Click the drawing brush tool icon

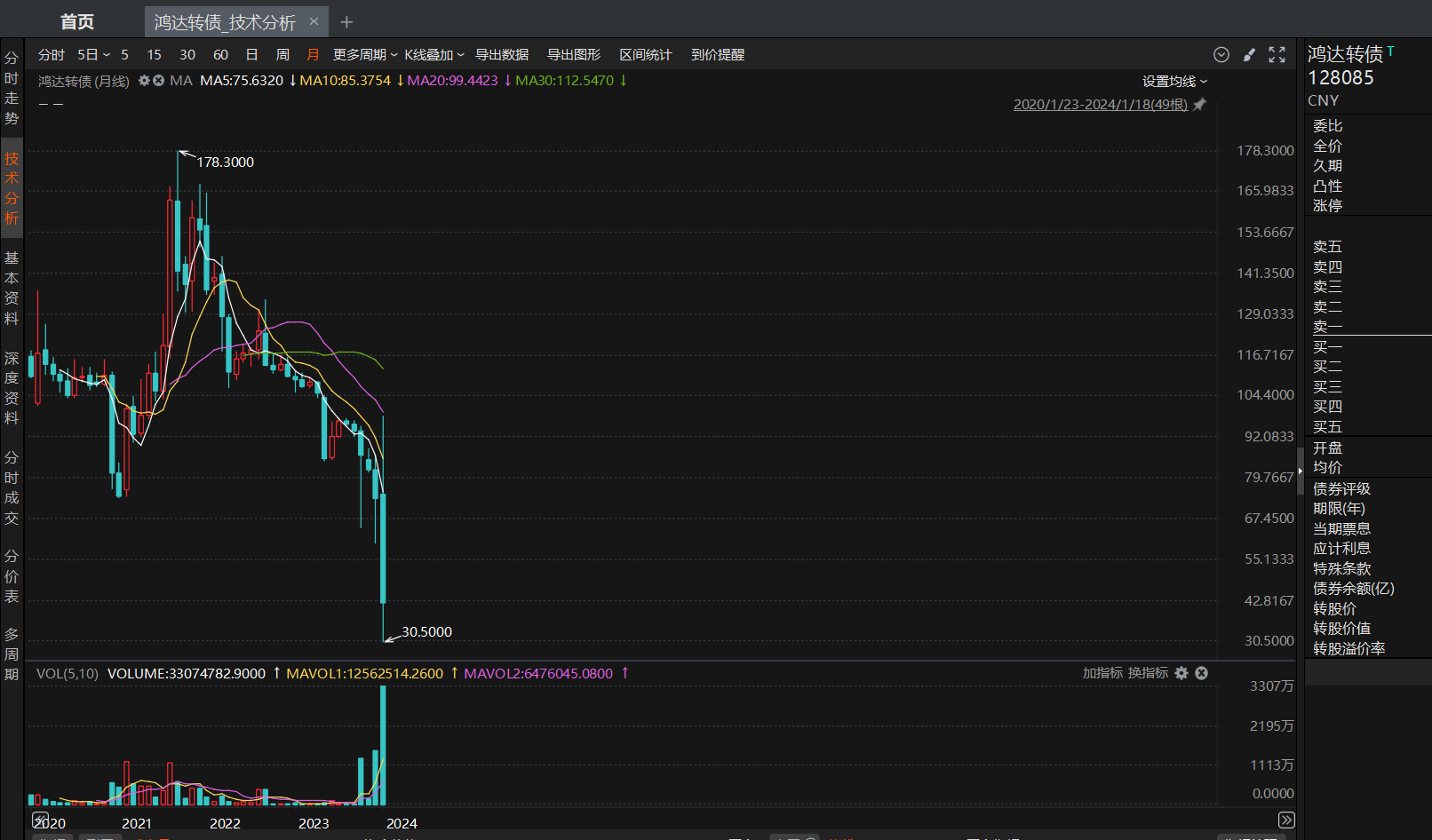click(1249, 55)
